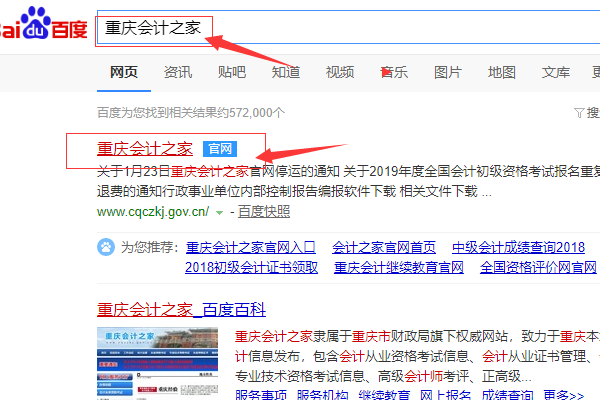
Task: Open 重庆会计继续教育官网 suggestion
Action: (x=399, y=268)
